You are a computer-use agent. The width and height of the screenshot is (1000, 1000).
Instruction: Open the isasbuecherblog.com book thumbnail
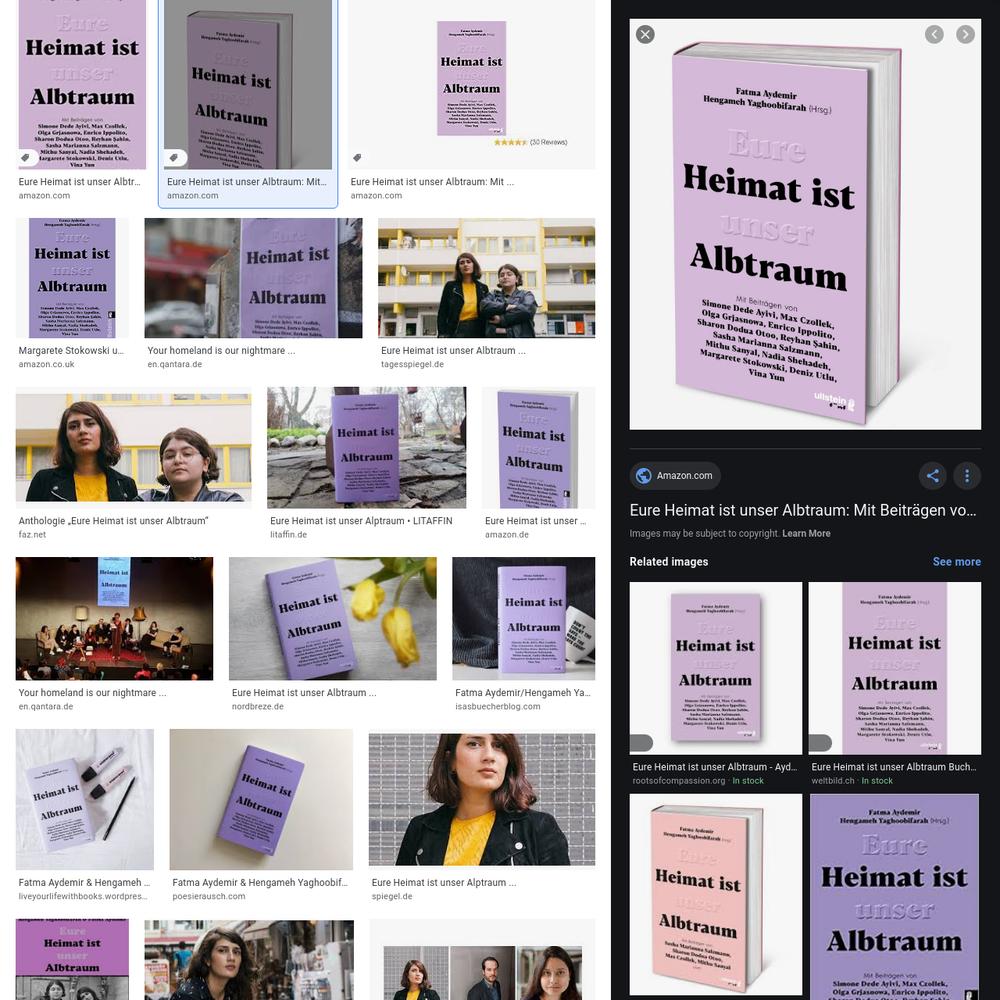pos(524,619)
